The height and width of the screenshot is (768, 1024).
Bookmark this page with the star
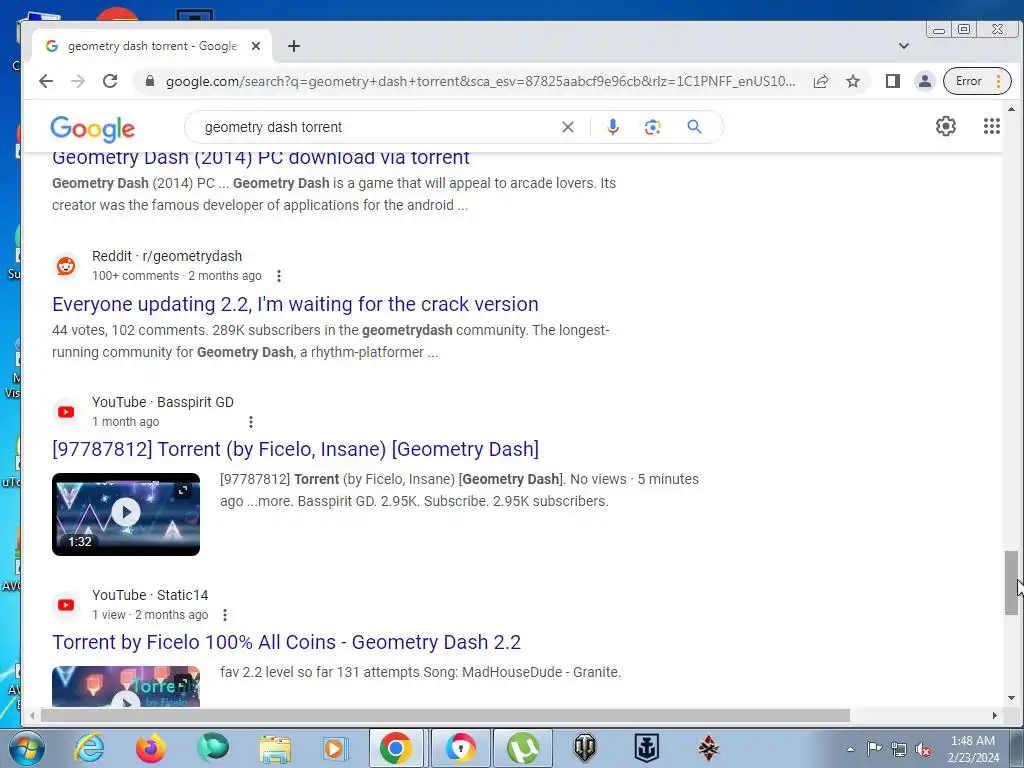853,81
